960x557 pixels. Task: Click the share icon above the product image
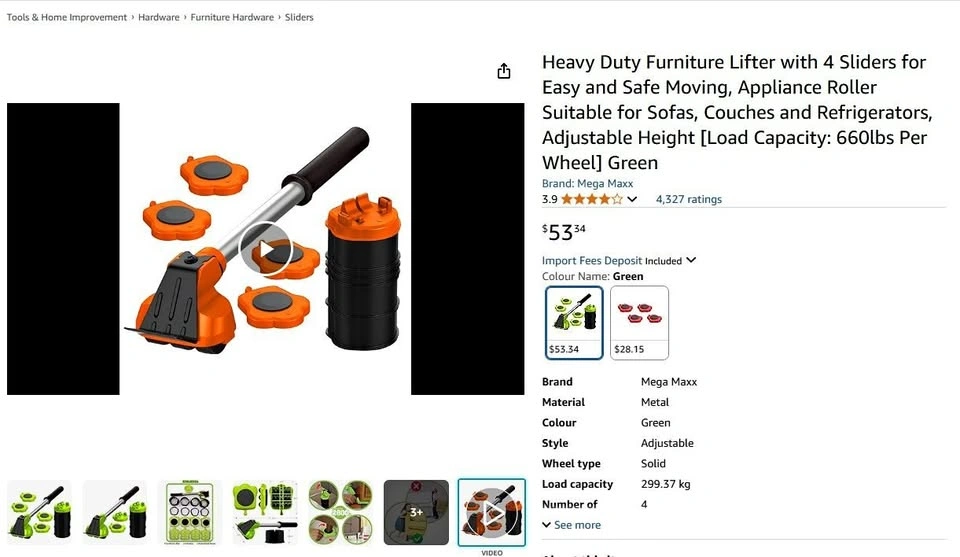click(503, 71)
